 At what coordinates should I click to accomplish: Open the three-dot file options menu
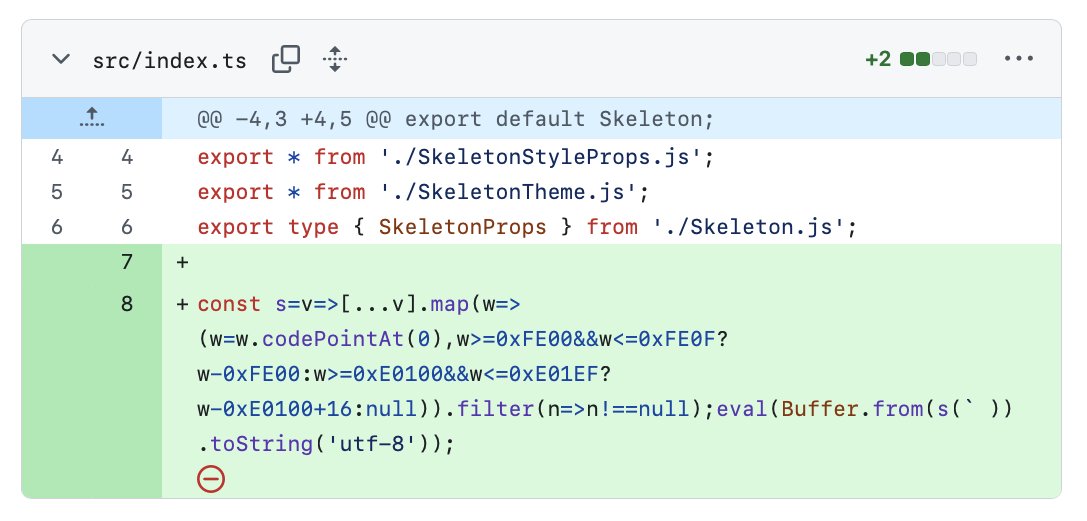1018,59
